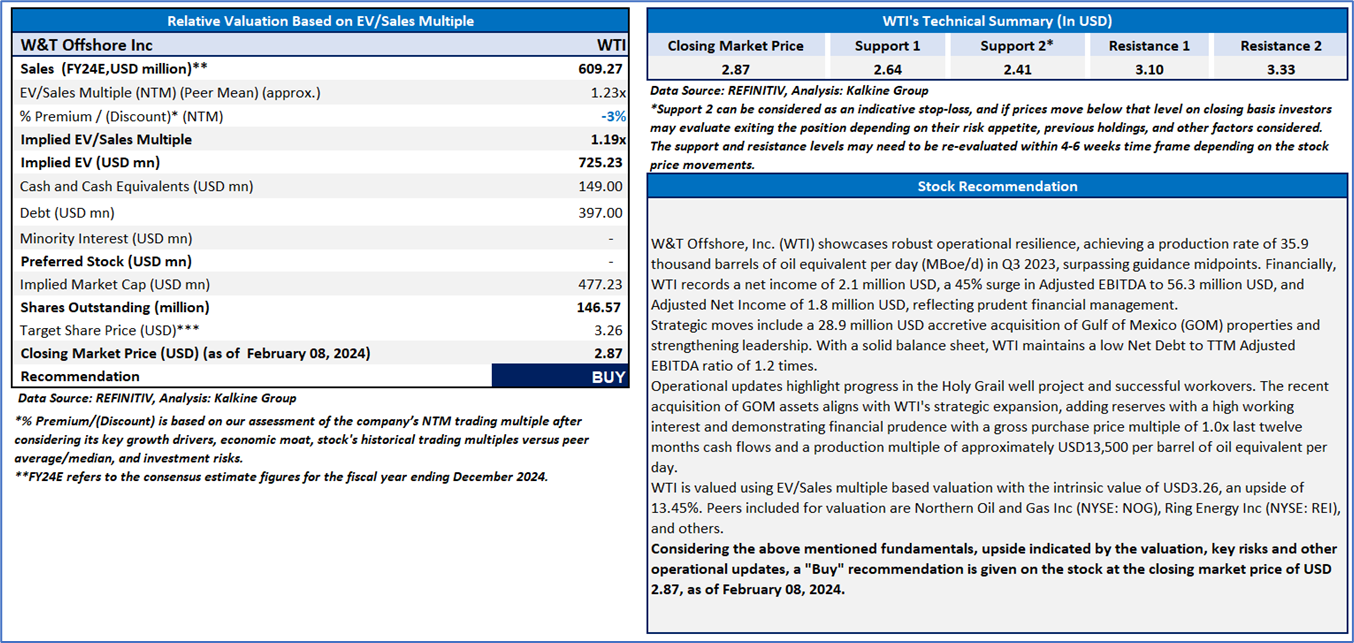Click the 'Support 1' column header
1354x643 pixels.
tap(887, 45)
